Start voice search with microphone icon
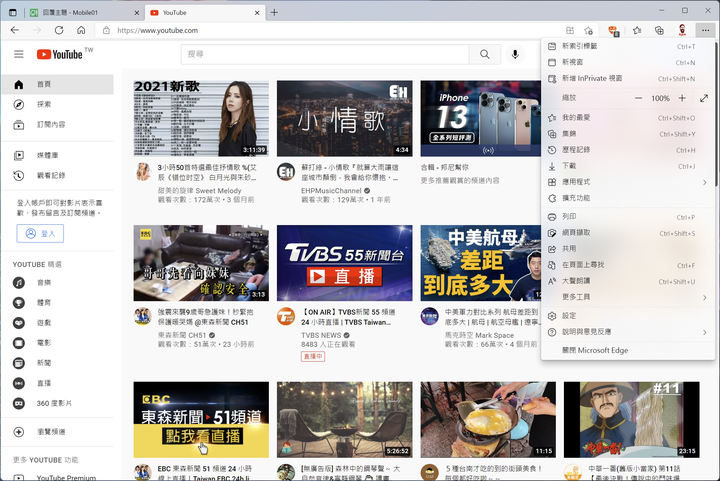This screenshot has height=481, width=720. tap(515, 54)
